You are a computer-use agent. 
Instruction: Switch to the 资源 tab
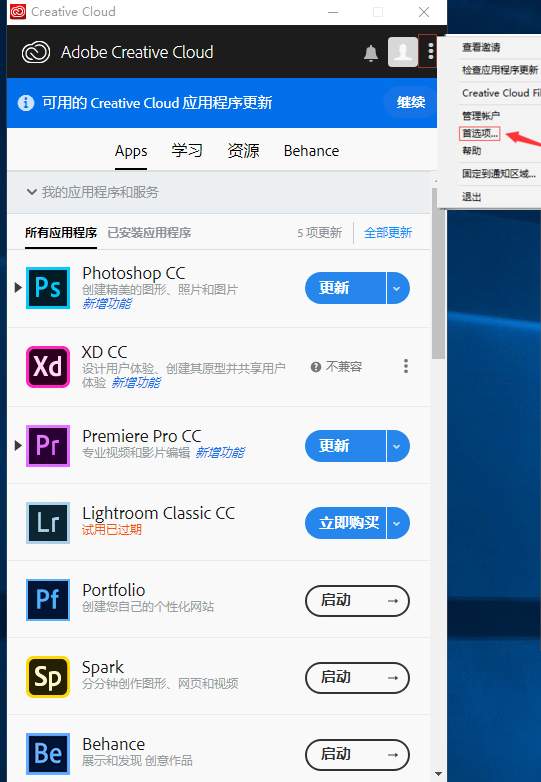[243, 151]
